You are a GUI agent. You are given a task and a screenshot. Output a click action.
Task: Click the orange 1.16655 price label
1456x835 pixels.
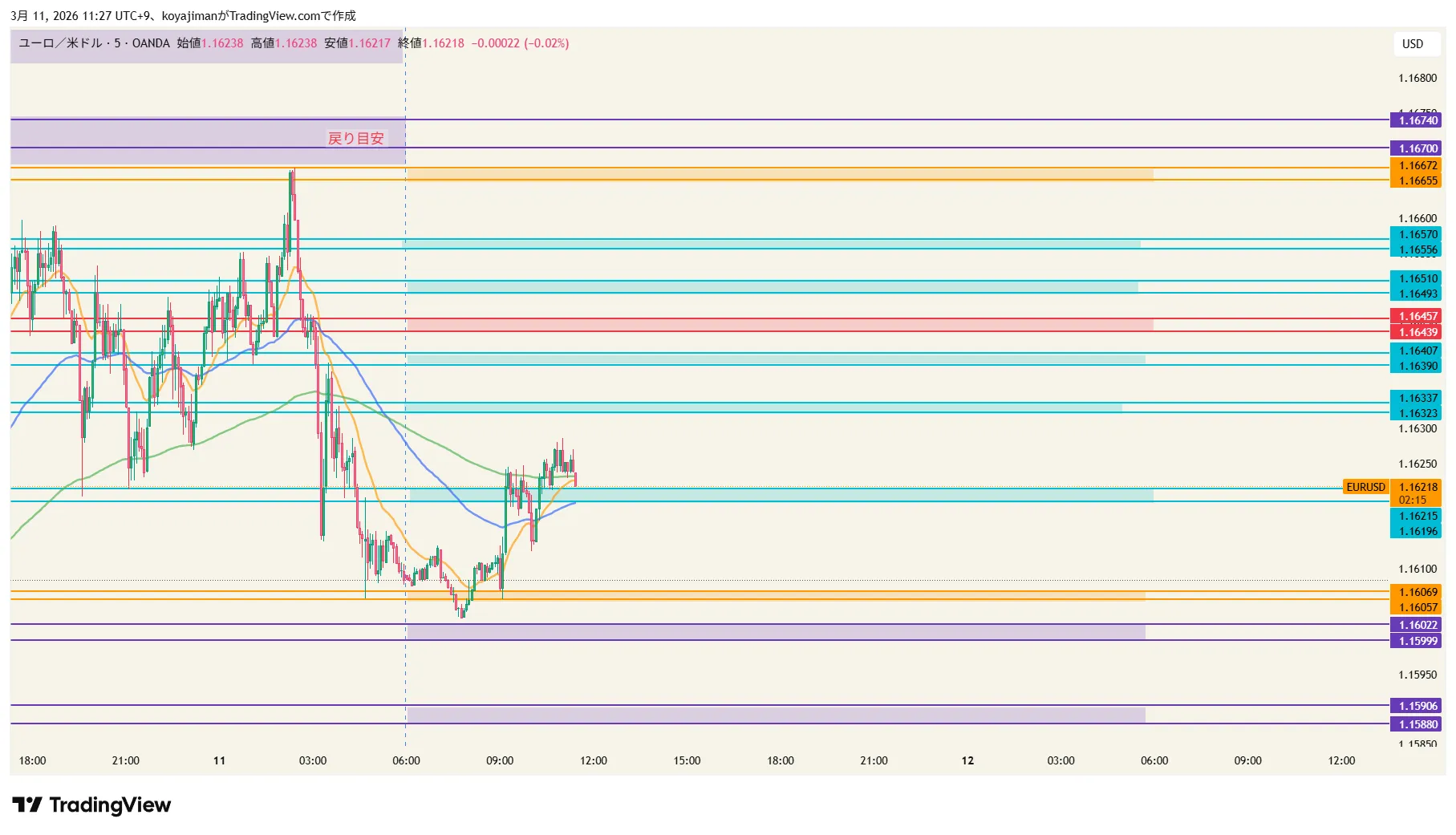[1415, 180]
